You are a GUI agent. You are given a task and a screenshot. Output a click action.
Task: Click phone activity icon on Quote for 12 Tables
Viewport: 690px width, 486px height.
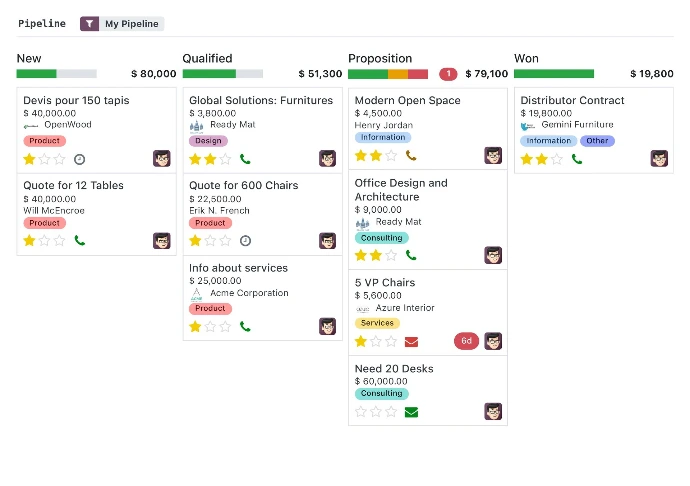click(80, 241)
